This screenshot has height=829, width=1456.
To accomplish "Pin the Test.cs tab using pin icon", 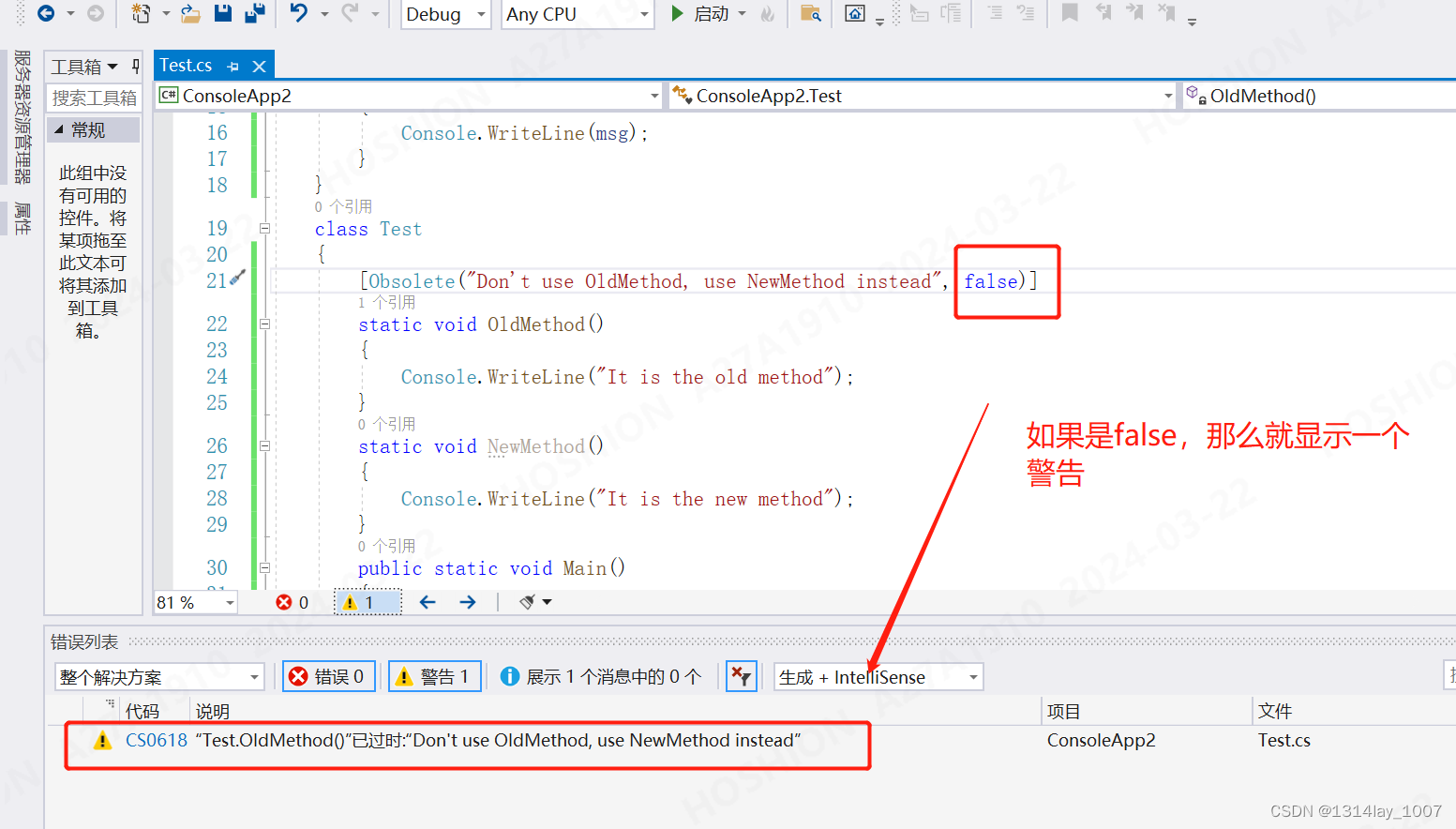I will (233, 66).
